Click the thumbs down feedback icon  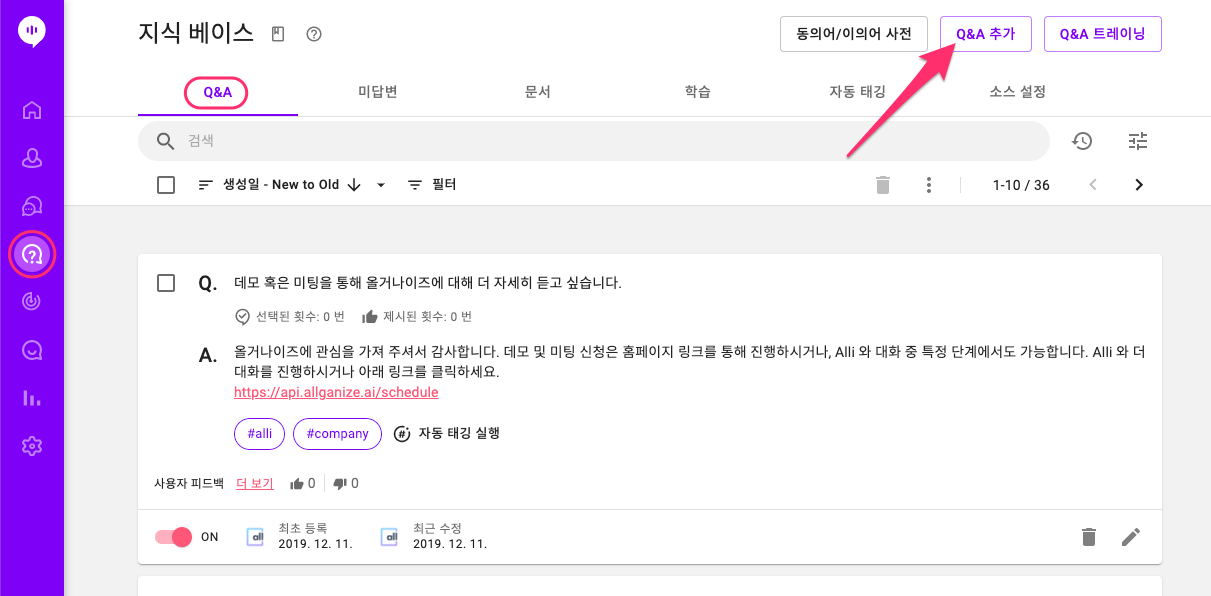pyautogui.click(x=340, y=484)
